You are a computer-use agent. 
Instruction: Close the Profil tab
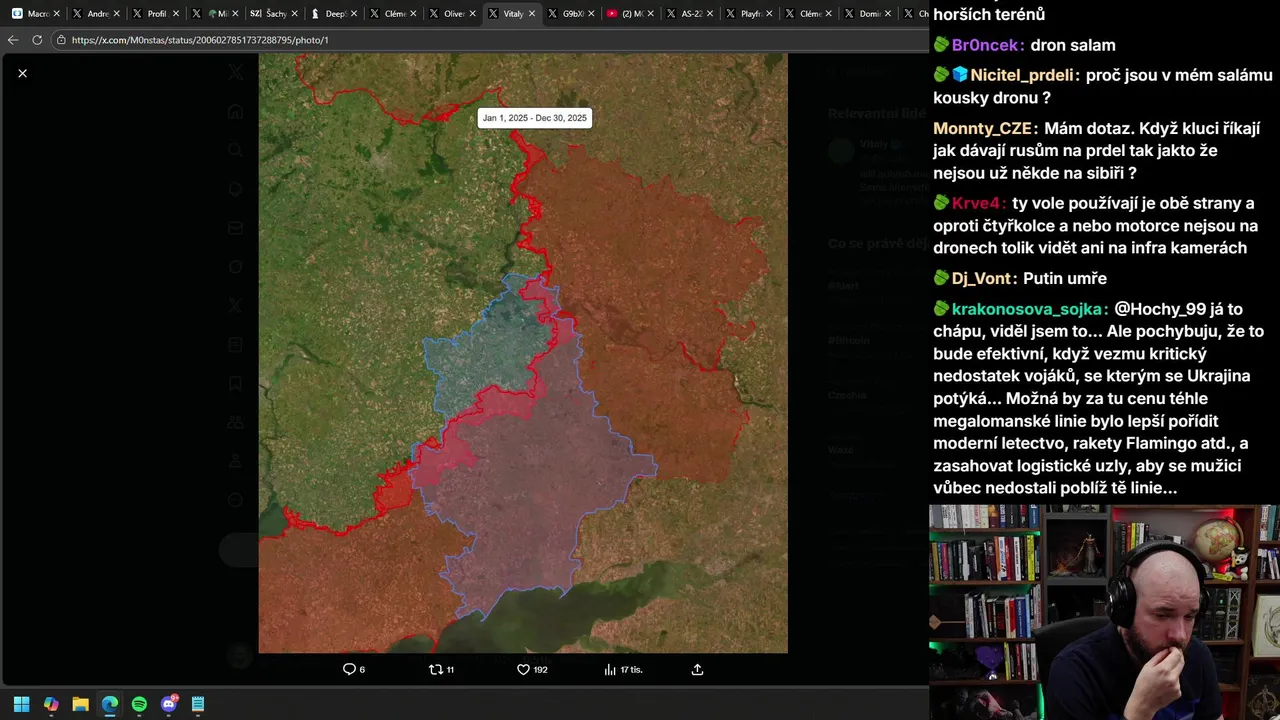point(177,14)
